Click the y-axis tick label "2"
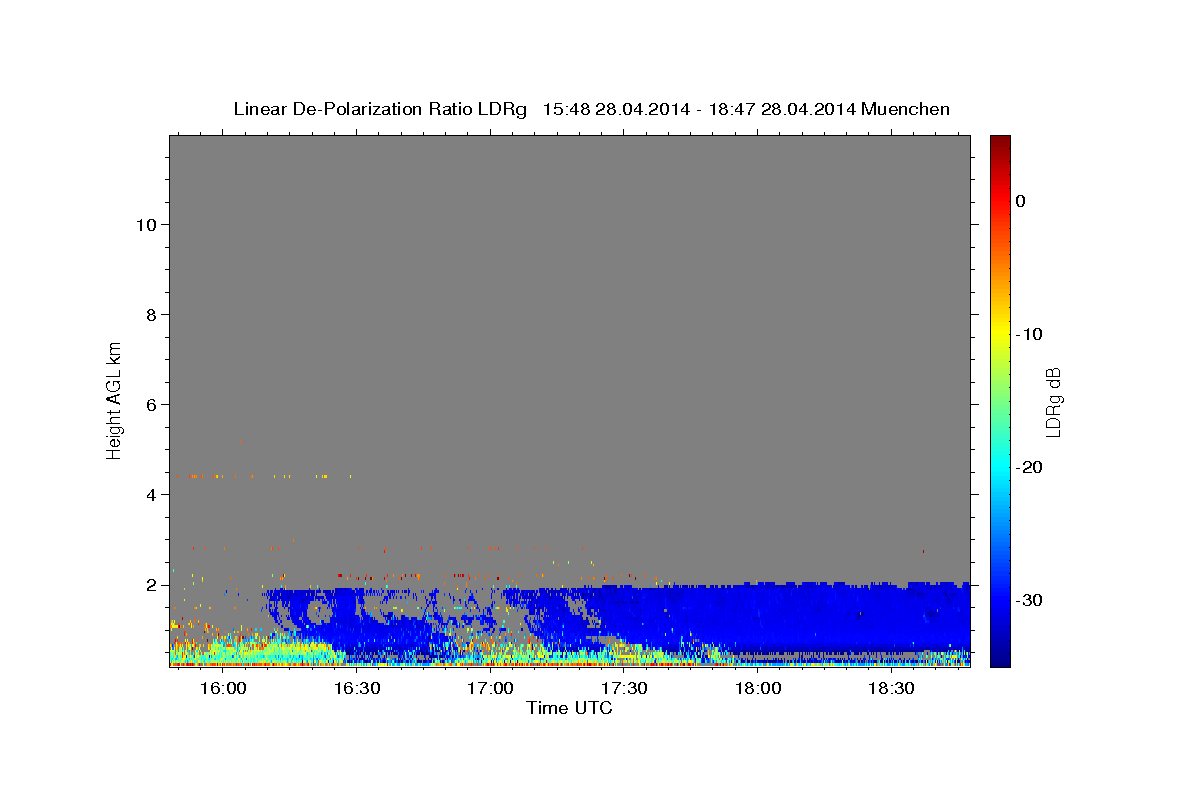Image resolution: width=1200 pixels, height=800 pixels. (149, 584)
